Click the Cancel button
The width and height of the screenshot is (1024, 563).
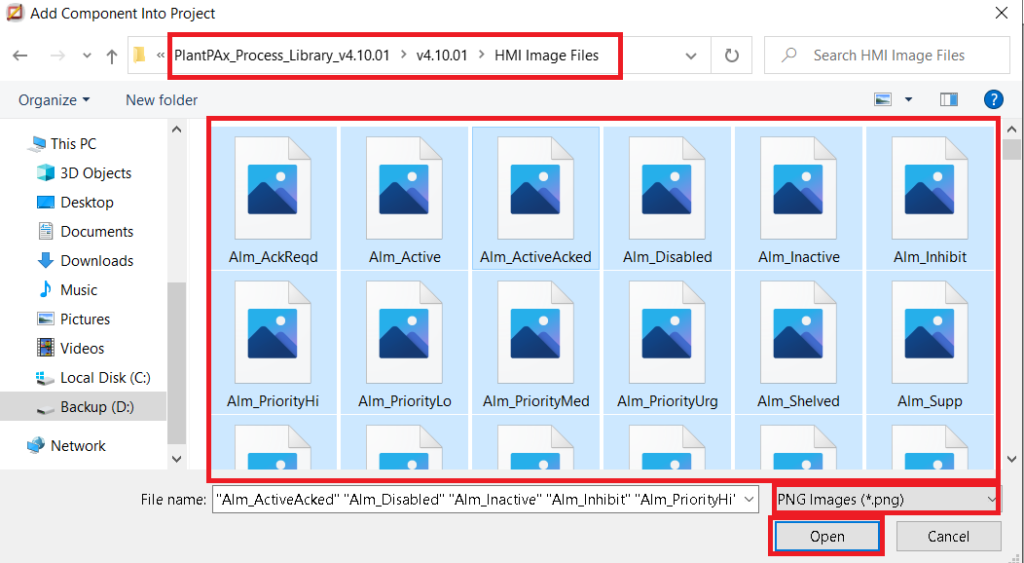coord(948,536)
